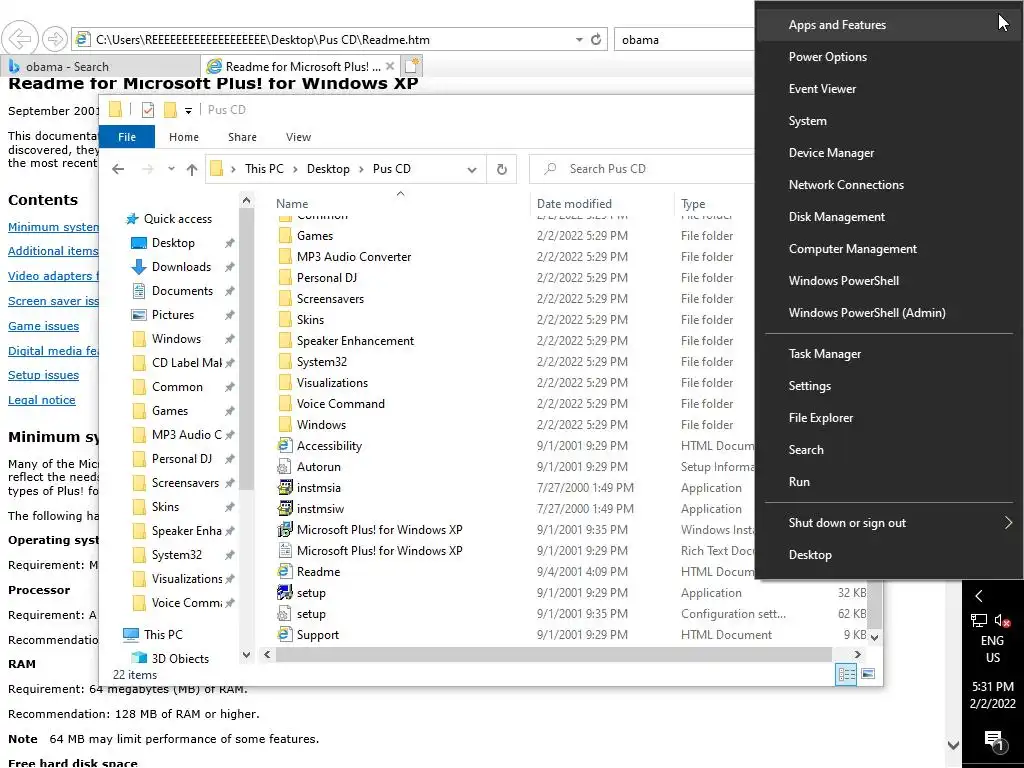Switch to large thumbnails view button
This screenshot has width=1024, height=768.
(x=868, y=674)
